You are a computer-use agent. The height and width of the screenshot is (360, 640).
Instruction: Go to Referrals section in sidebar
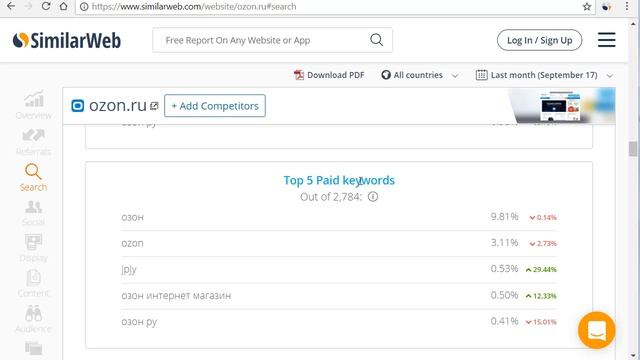(33, 142)
